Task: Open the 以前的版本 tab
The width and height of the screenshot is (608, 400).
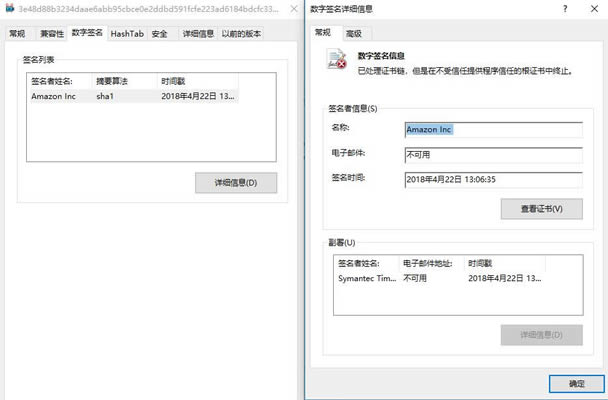Action: point(241,33)
